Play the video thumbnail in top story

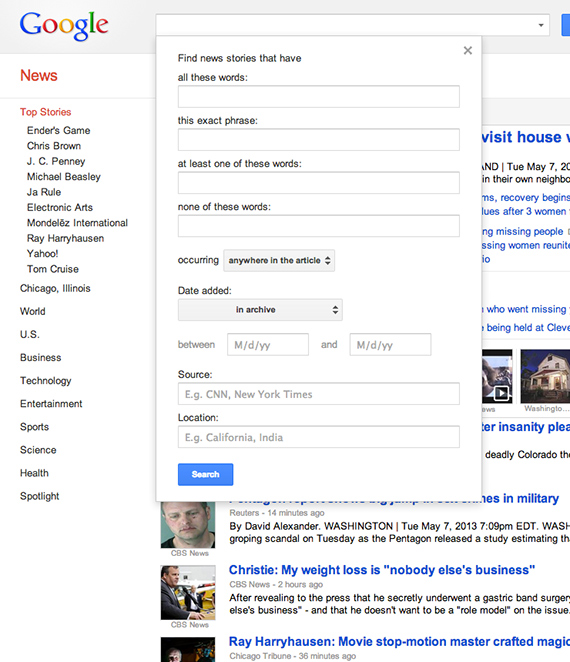click(x=497, y=376)
